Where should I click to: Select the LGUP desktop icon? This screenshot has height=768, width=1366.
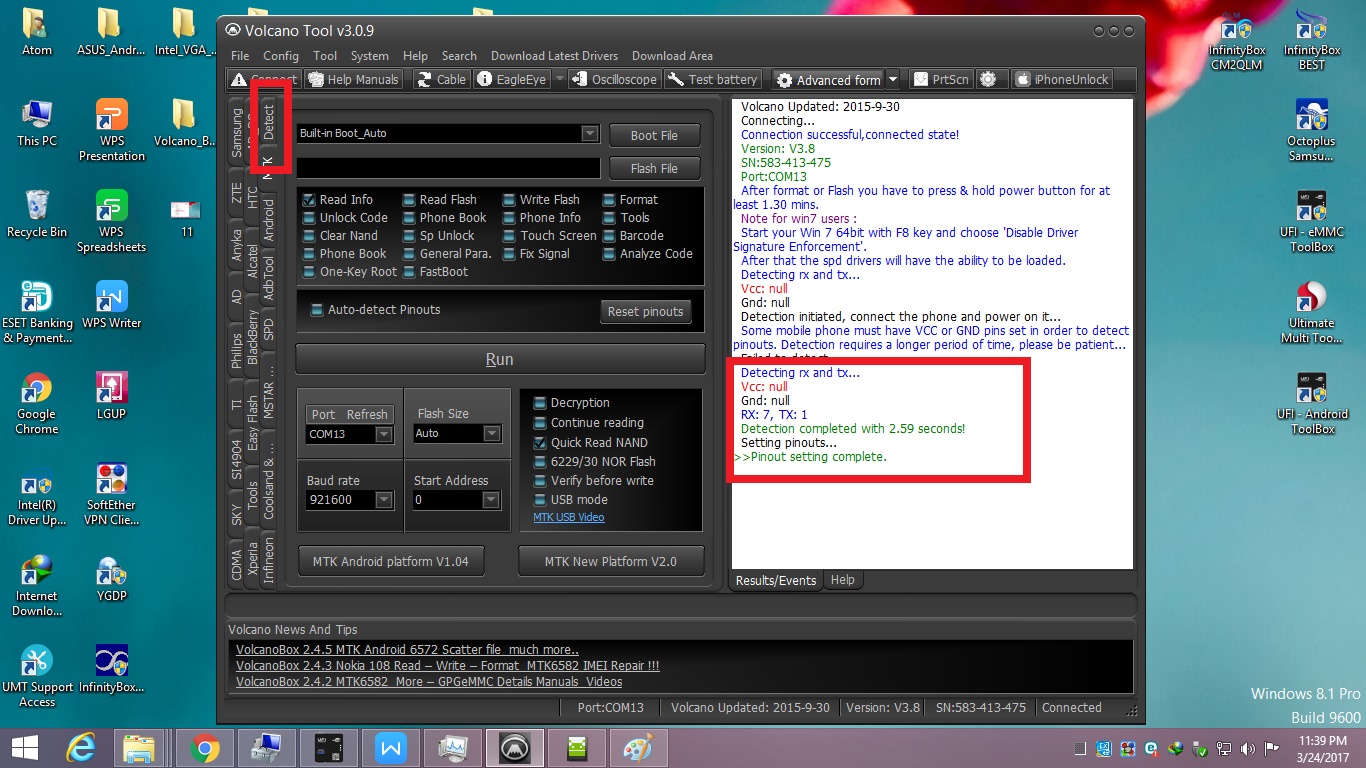click(x=112, y=396)
